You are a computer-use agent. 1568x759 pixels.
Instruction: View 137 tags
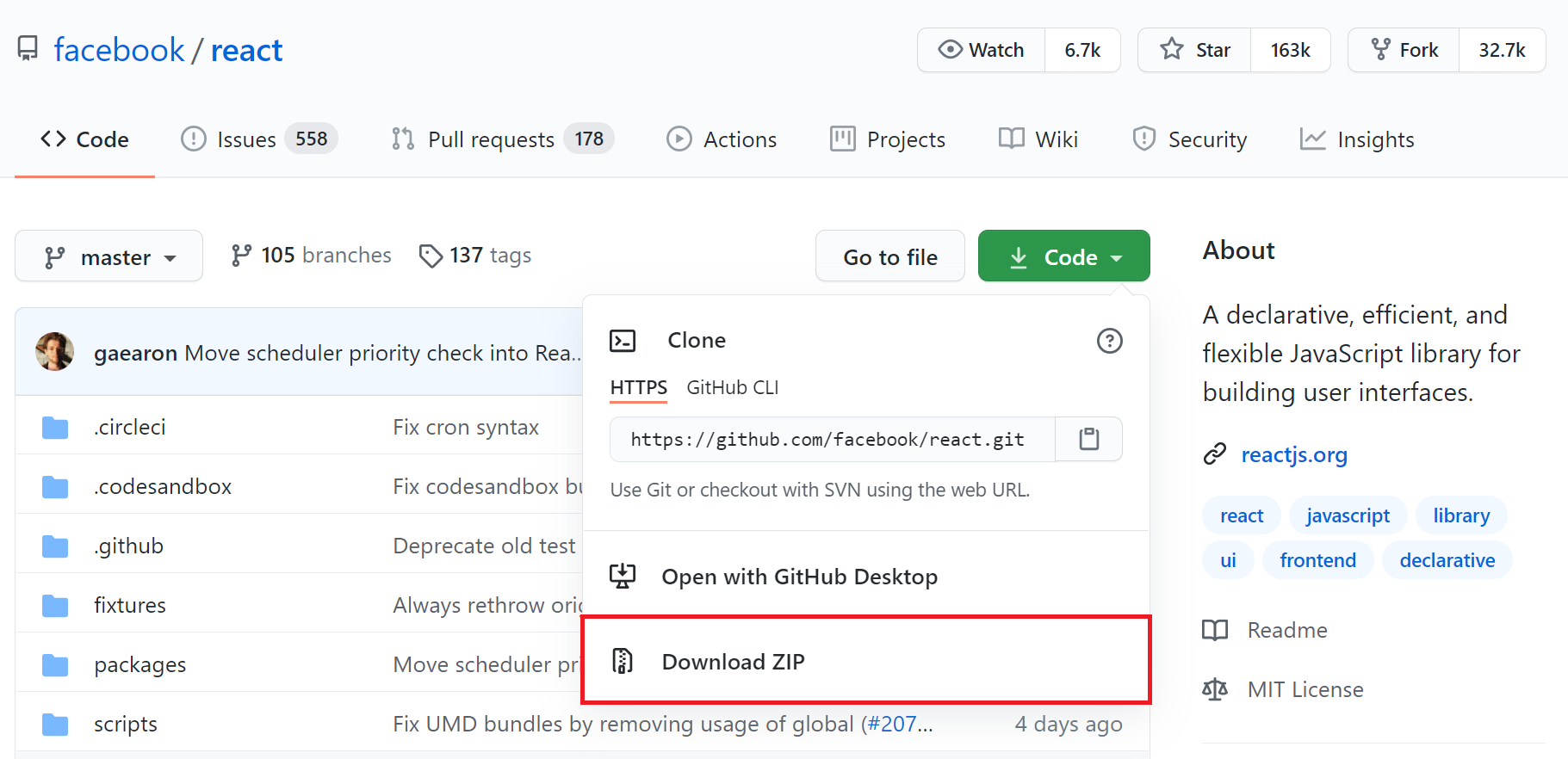tap(474, 256)
